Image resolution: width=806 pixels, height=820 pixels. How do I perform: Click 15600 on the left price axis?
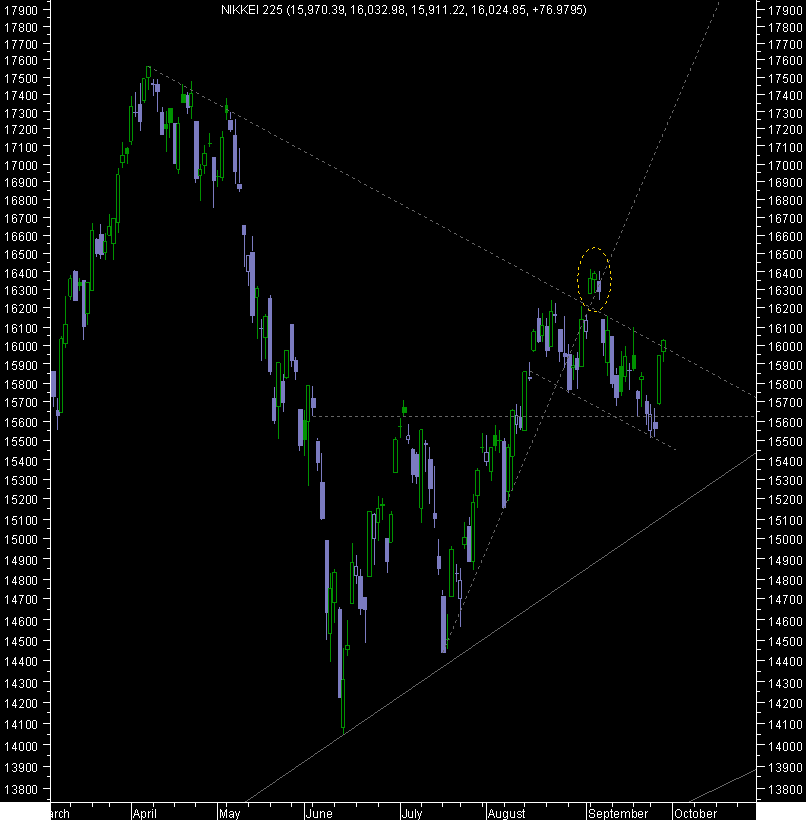20,422
